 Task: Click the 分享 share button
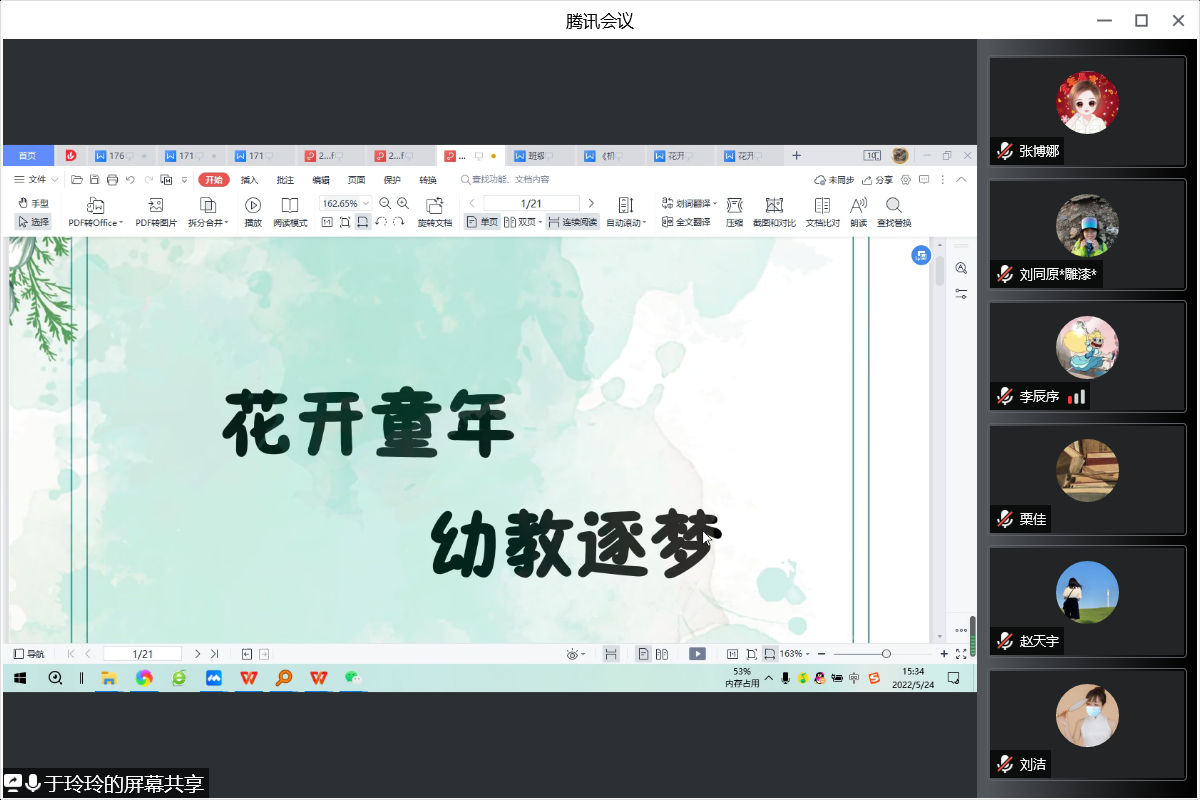pos(878,180)
